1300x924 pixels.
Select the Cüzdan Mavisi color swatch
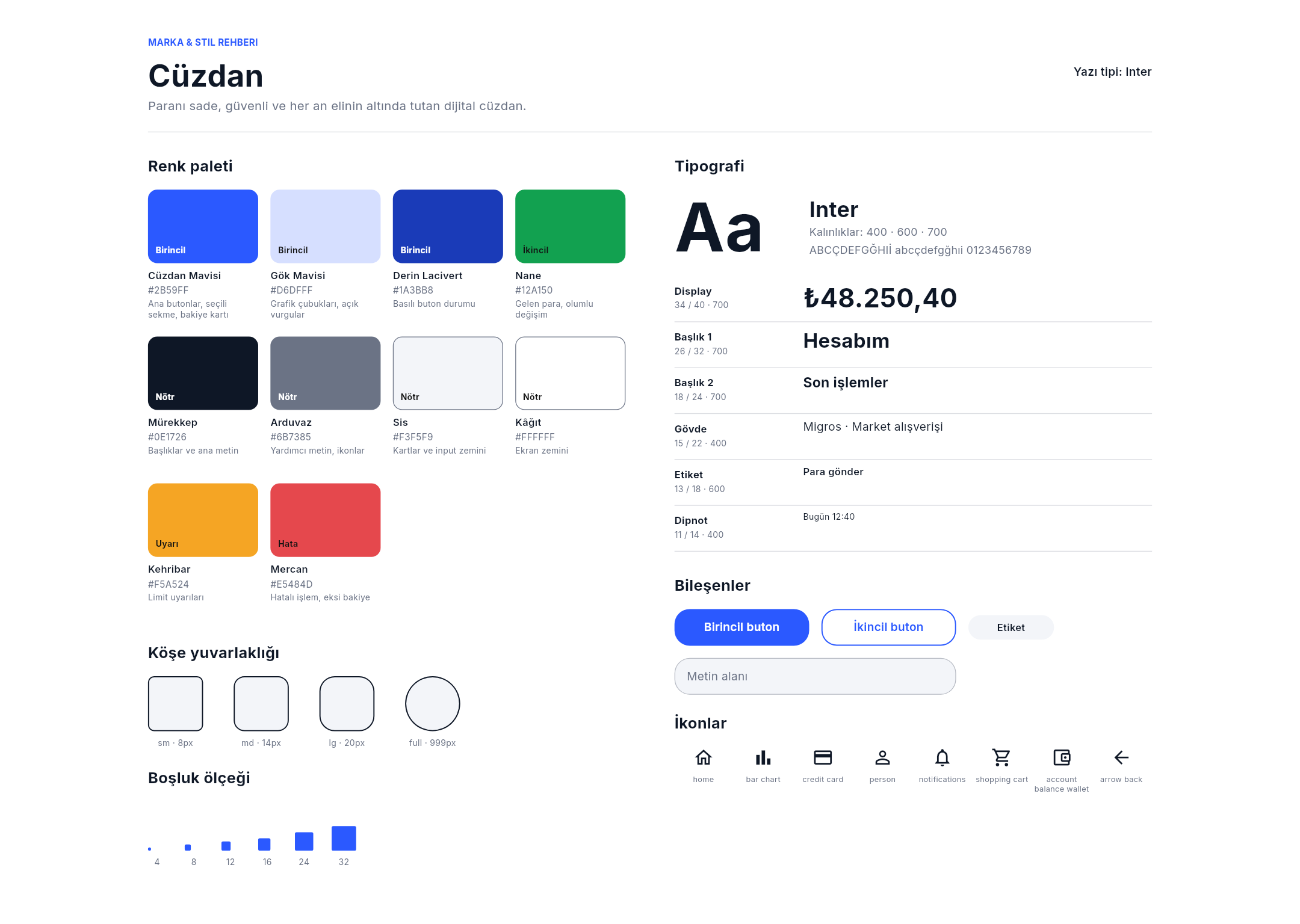coord(203,226)
